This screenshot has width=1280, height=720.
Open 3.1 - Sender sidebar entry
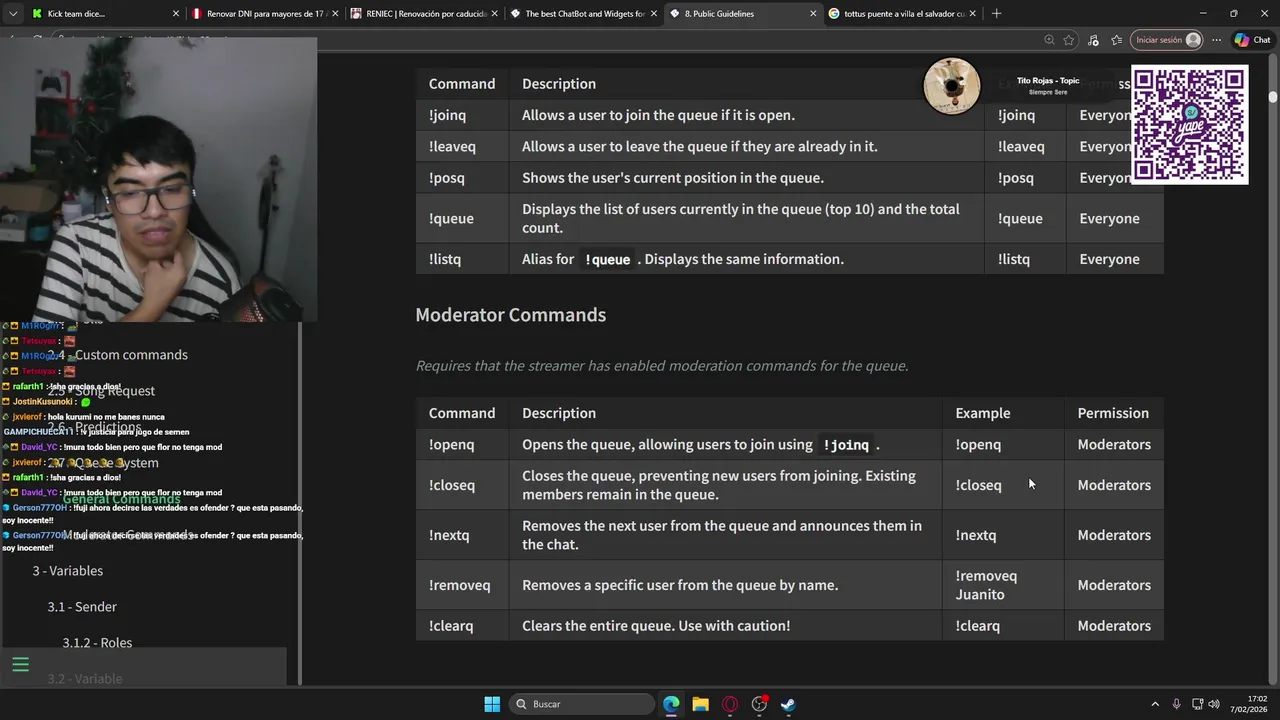click(82, 607)
